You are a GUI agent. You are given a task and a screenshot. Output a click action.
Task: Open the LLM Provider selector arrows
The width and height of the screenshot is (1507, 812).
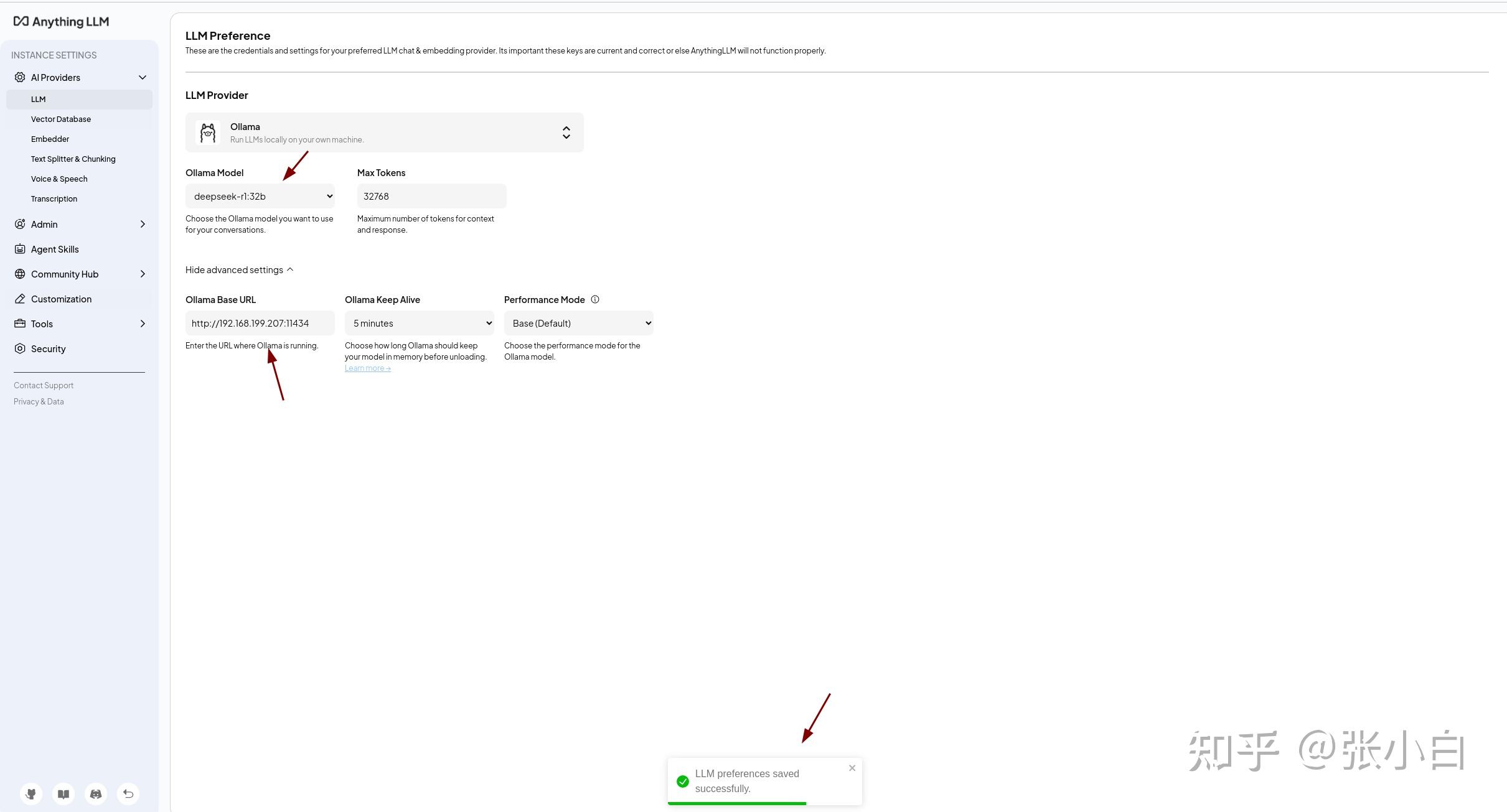(566, 133)
